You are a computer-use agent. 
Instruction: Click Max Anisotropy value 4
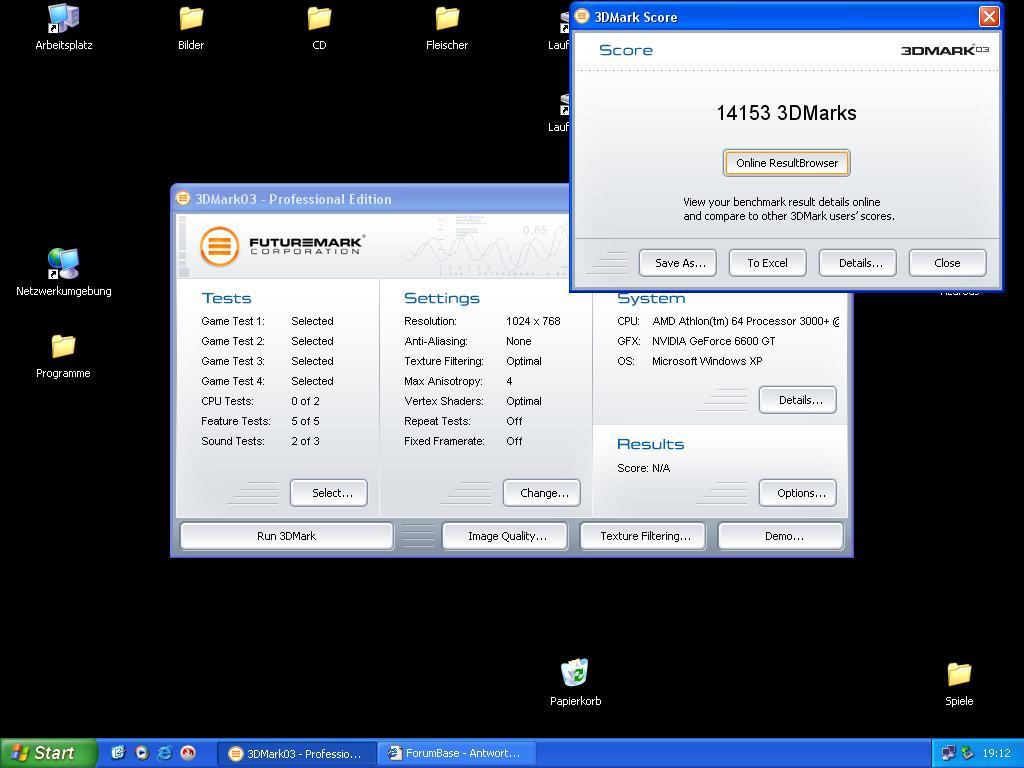coord(509,381)
